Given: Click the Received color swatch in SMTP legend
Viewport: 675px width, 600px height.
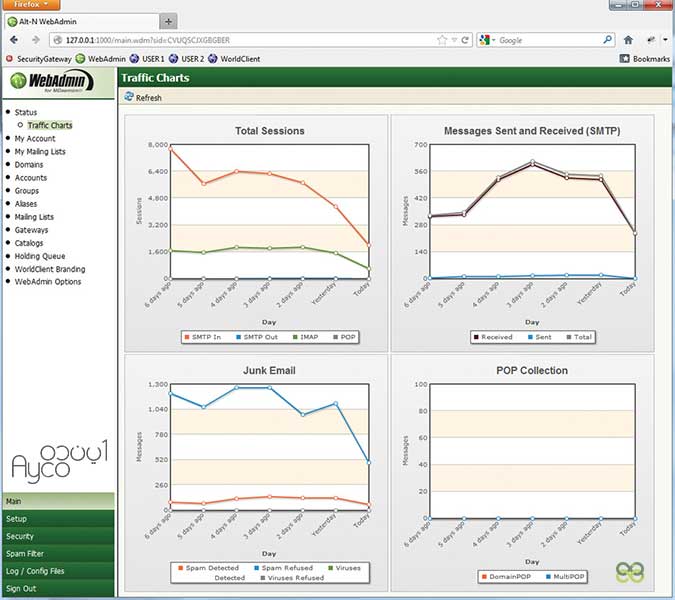Looking at the screenshot, I should click(476, 337).
